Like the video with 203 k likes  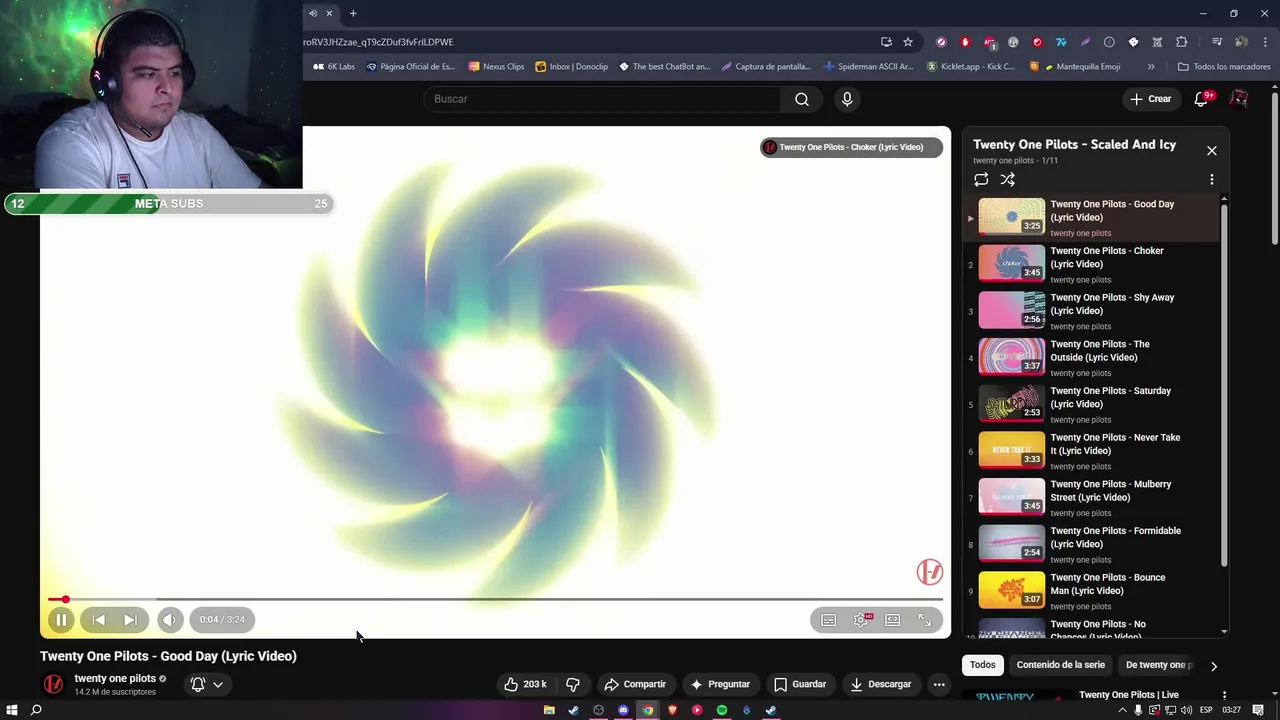526,684
